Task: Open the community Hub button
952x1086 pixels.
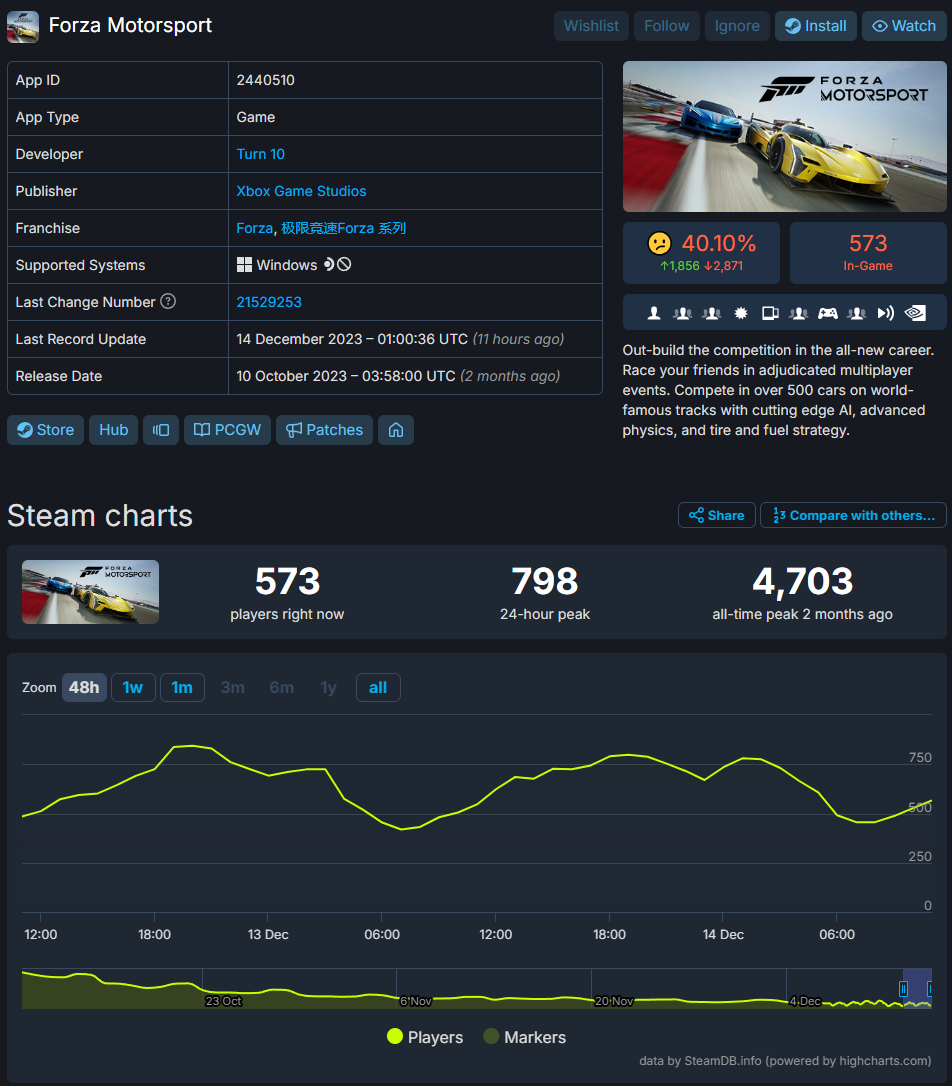Action: 114,430
